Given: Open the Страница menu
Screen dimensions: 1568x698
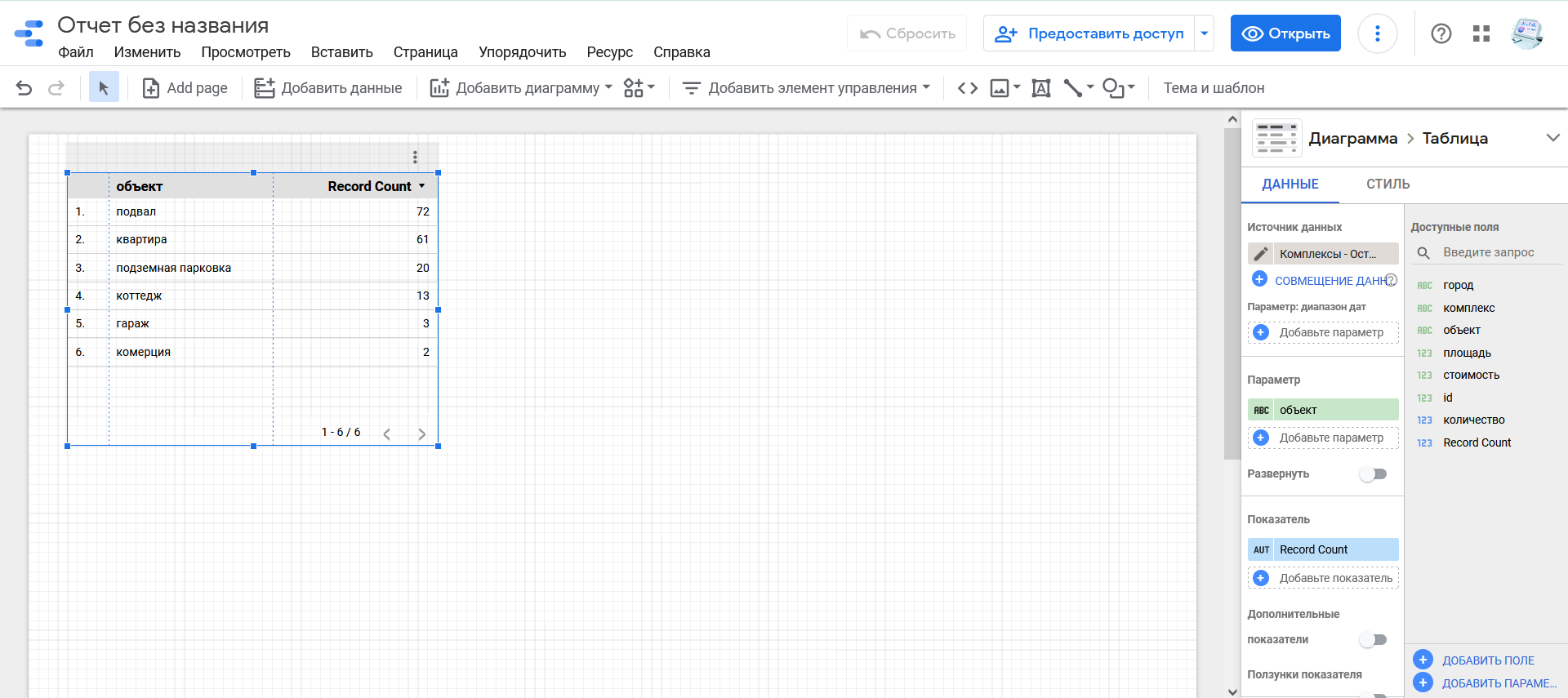Looking at the screenshot, I should (425, 52).
